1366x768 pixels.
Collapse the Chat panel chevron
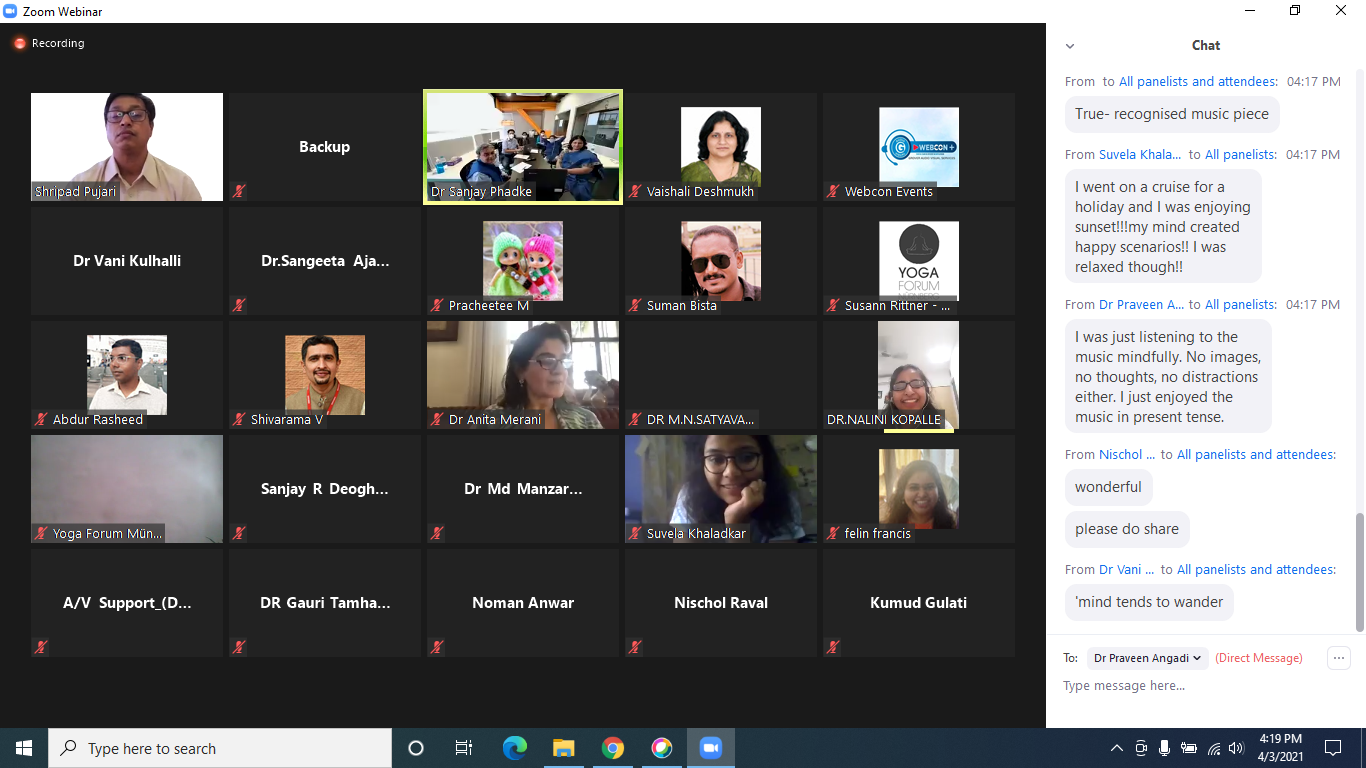point(1070,46)
